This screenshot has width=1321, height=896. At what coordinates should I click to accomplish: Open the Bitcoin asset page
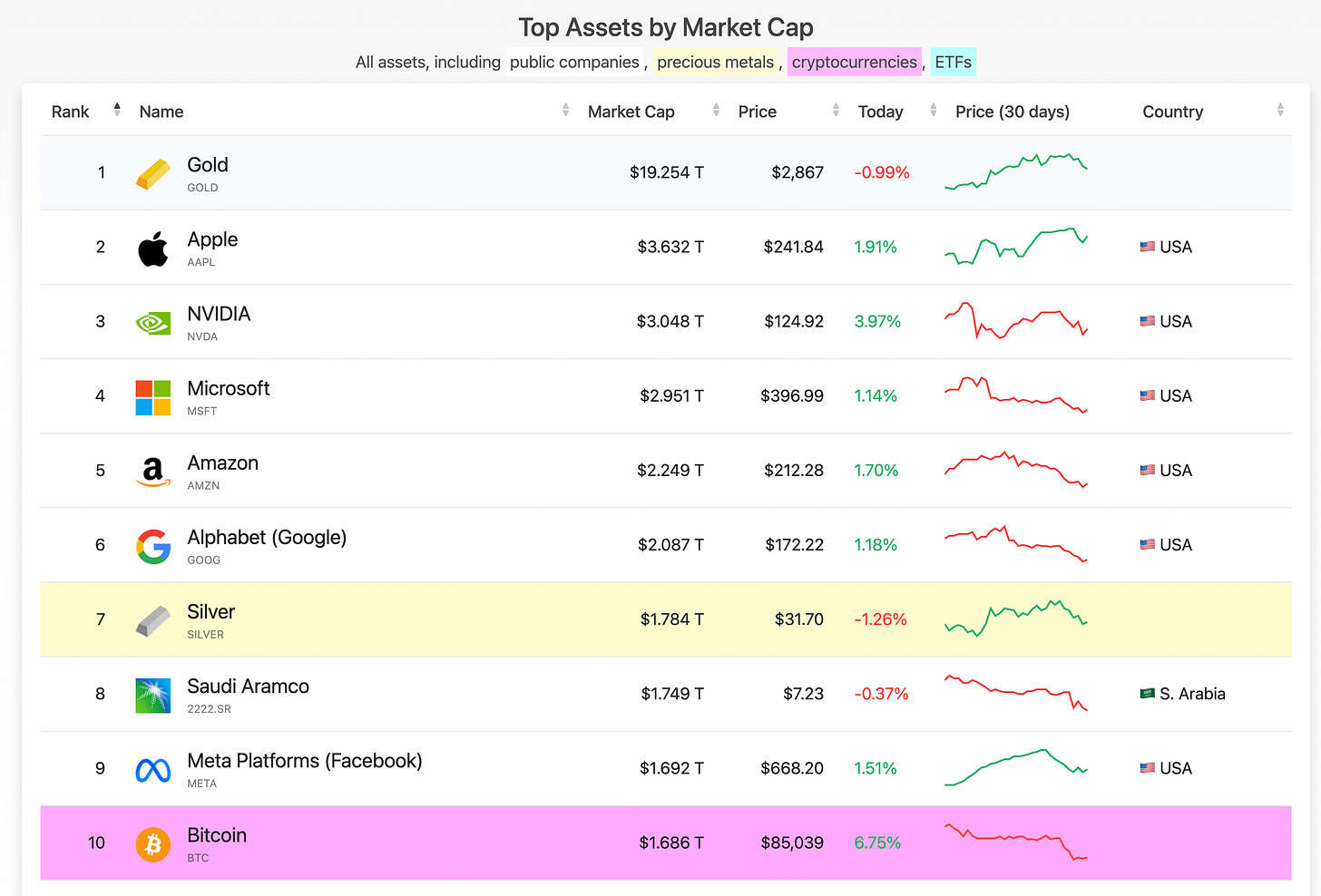(217, 835)
